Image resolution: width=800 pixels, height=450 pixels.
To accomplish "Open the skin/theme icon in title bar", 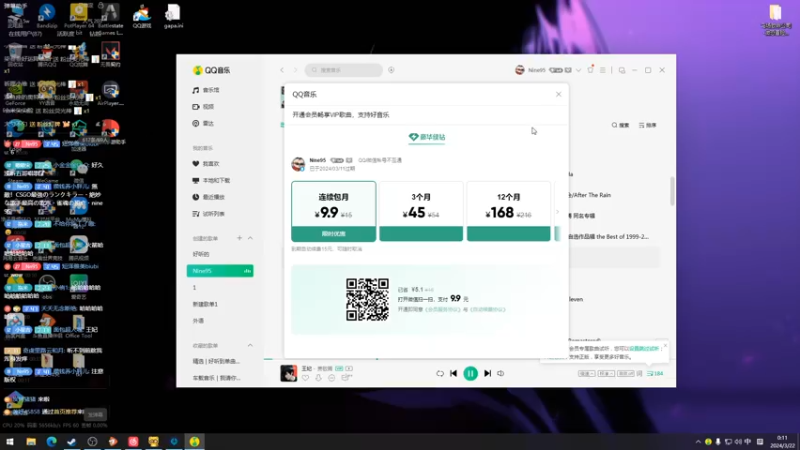I will coord(590,70).
